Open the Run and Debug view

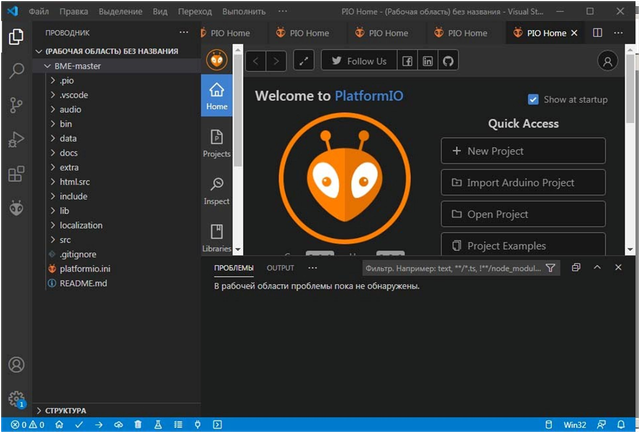16,140
